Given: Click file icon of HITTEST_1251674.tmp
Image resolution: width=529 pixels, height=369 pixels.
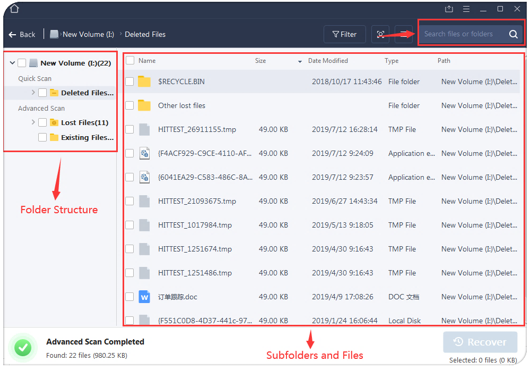Looking at the screenshot, I should 144,249.
